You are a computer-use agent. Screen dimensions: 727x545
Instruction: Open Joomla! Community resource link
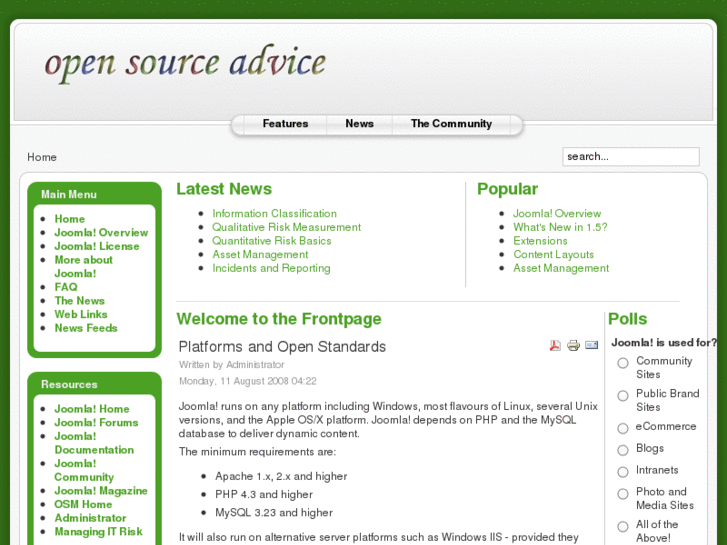84,470
